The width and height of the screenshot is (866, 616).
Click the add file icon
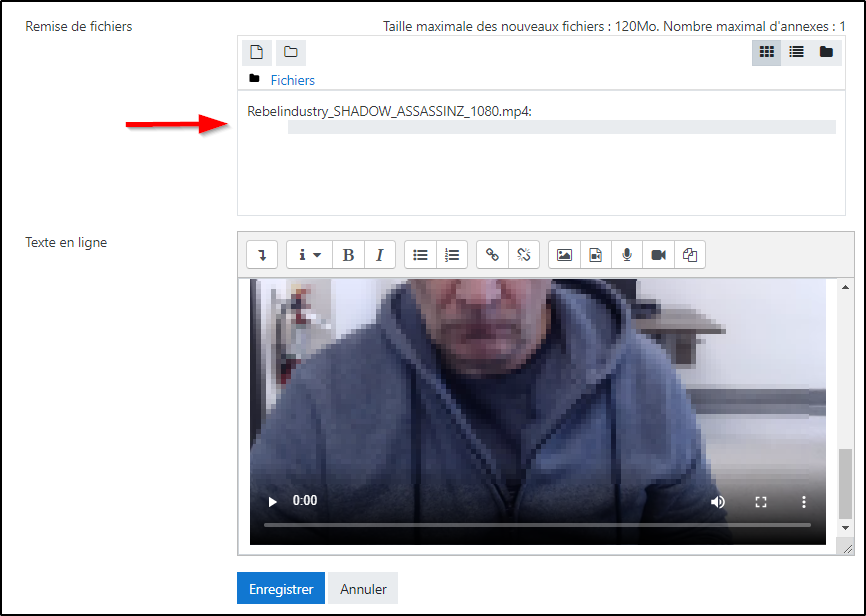tap(257, 52)
